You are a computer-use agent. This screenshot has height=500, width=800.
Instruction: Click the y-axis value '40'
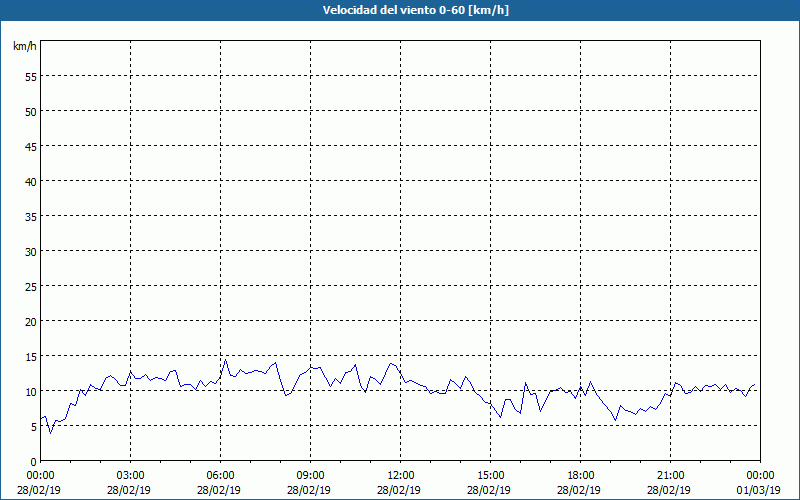click(31, 181)
